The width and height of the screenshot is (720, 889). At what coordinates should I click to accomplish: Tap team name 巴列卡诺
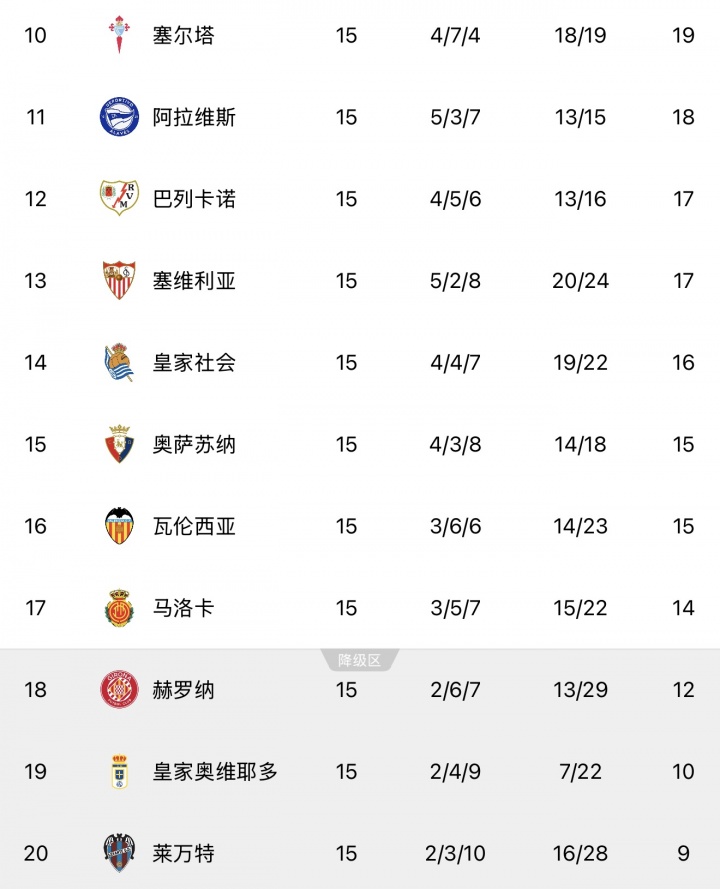click(194, 199)
